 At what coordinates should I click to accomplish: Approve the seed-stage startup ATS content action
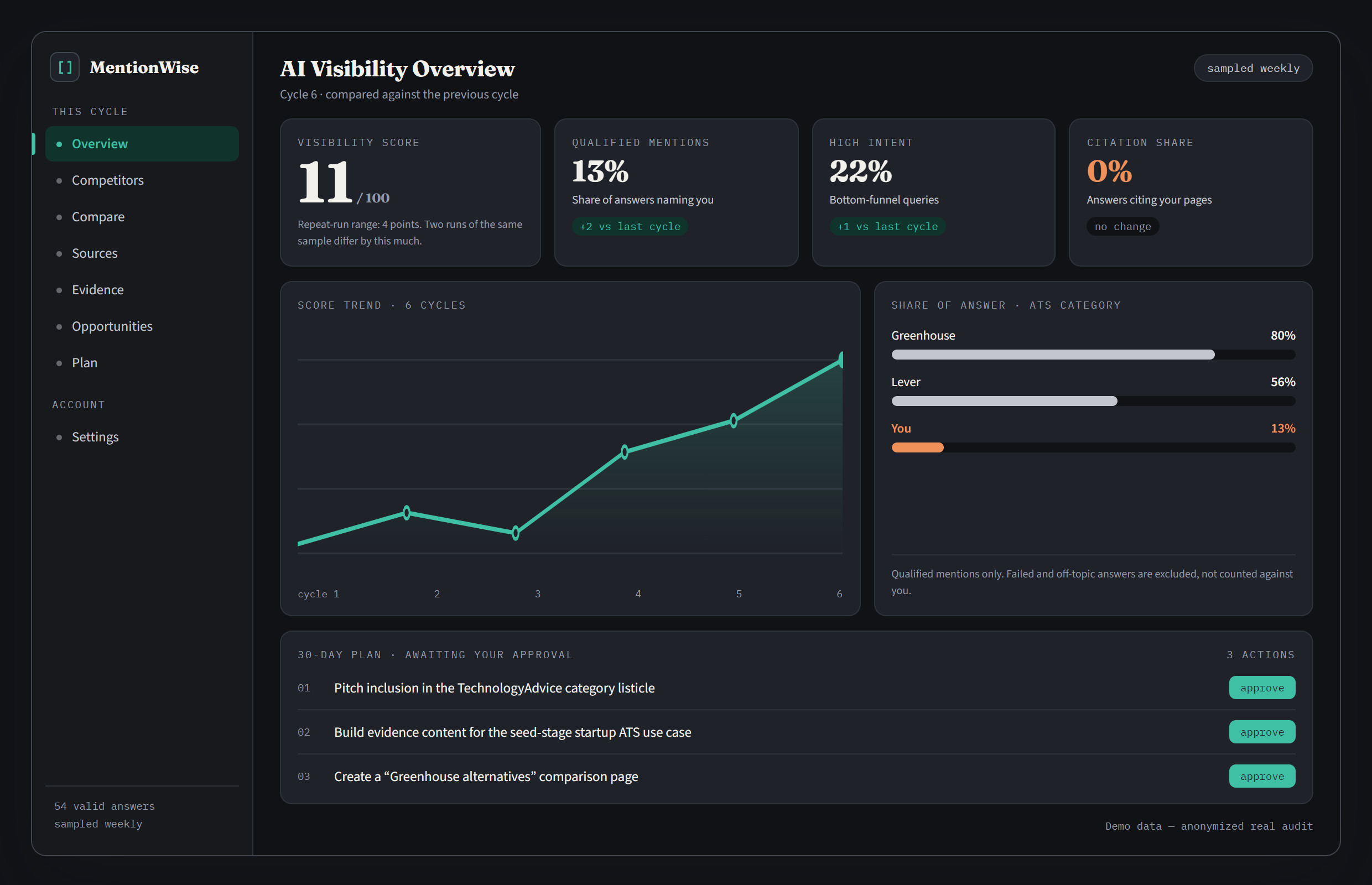[x=1262, y=732]
